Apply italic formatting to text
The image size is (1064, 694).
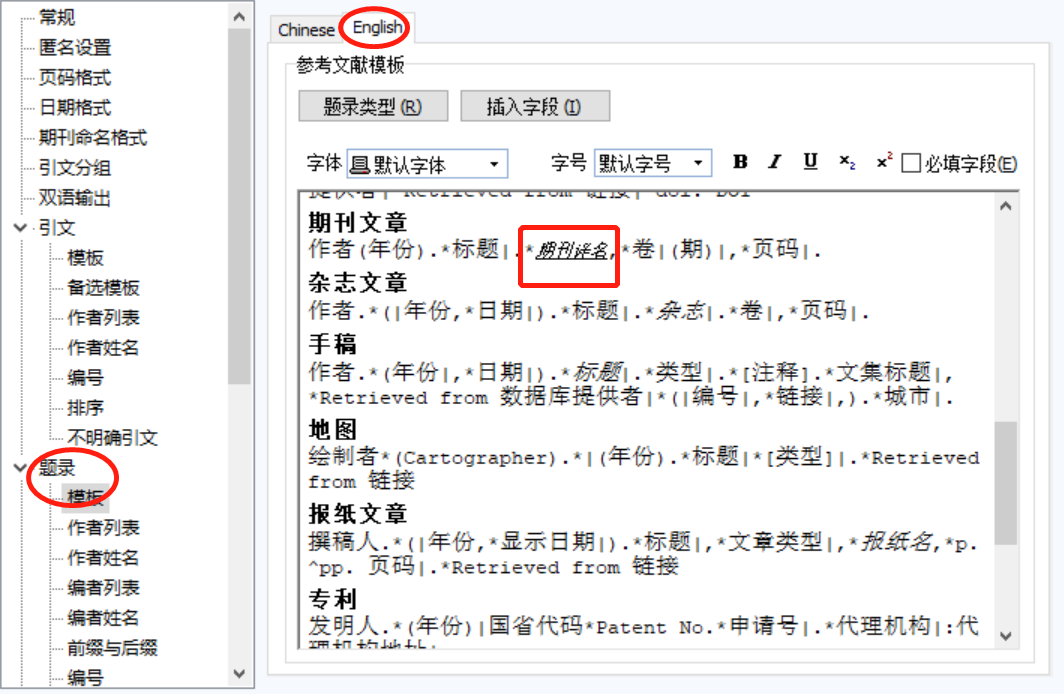pos(774,163)
